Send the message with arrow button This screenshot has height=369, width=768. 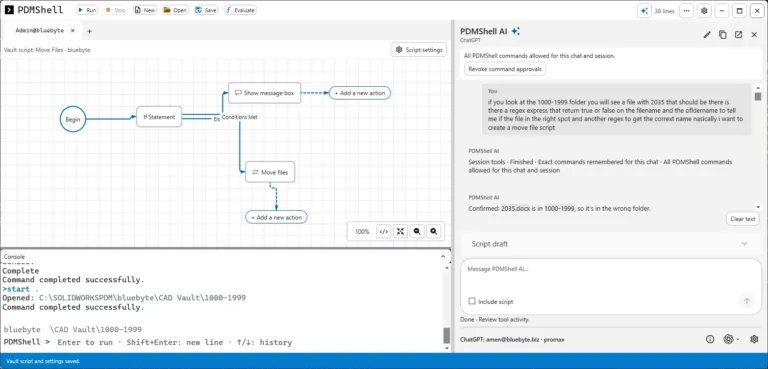[x=746, y=301]
